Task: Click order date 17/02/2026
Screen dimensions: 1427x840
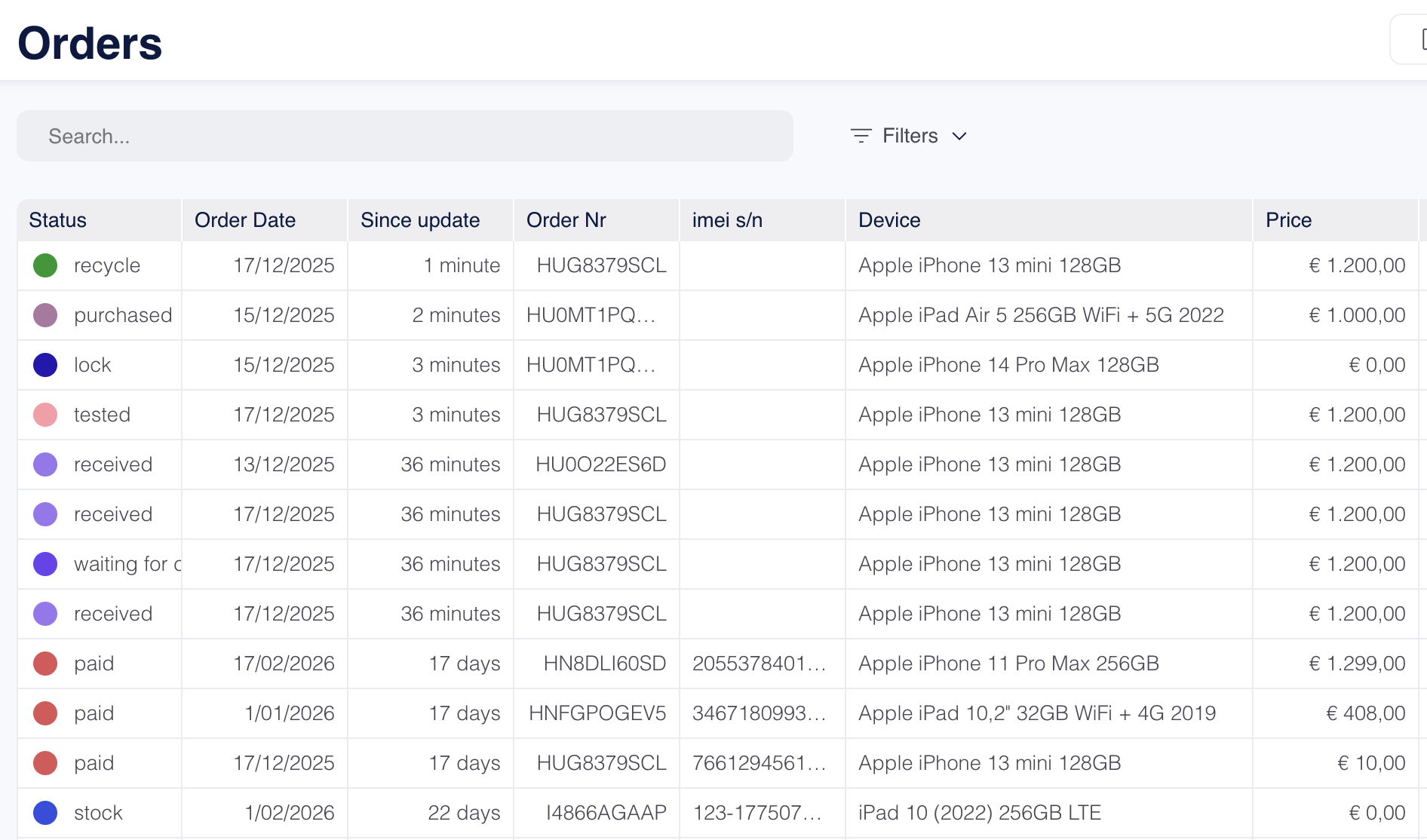Action: point(284,664)
